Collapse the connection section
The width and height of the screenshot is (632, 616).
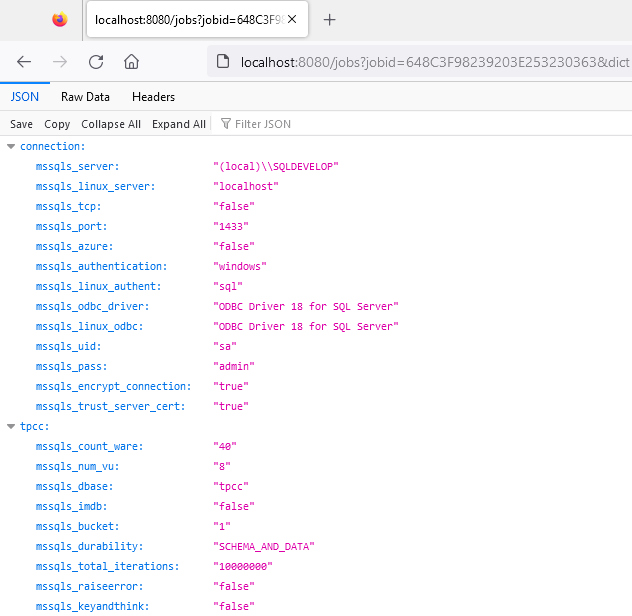point(11,146)
